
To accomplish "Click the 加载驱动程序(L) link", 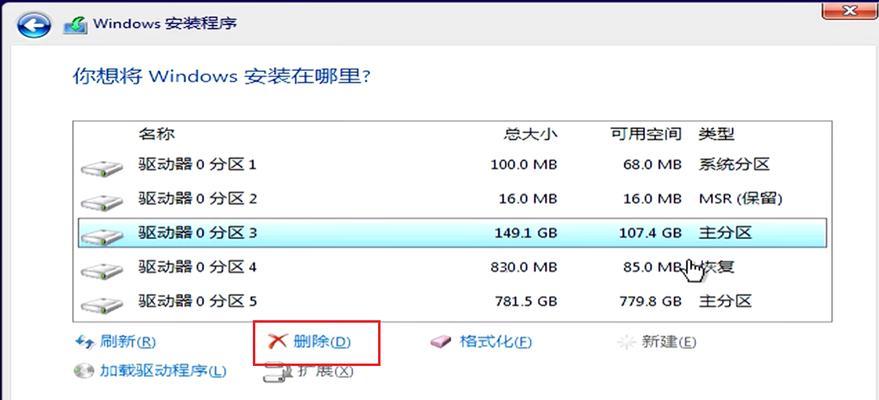I will click(163, 370).
